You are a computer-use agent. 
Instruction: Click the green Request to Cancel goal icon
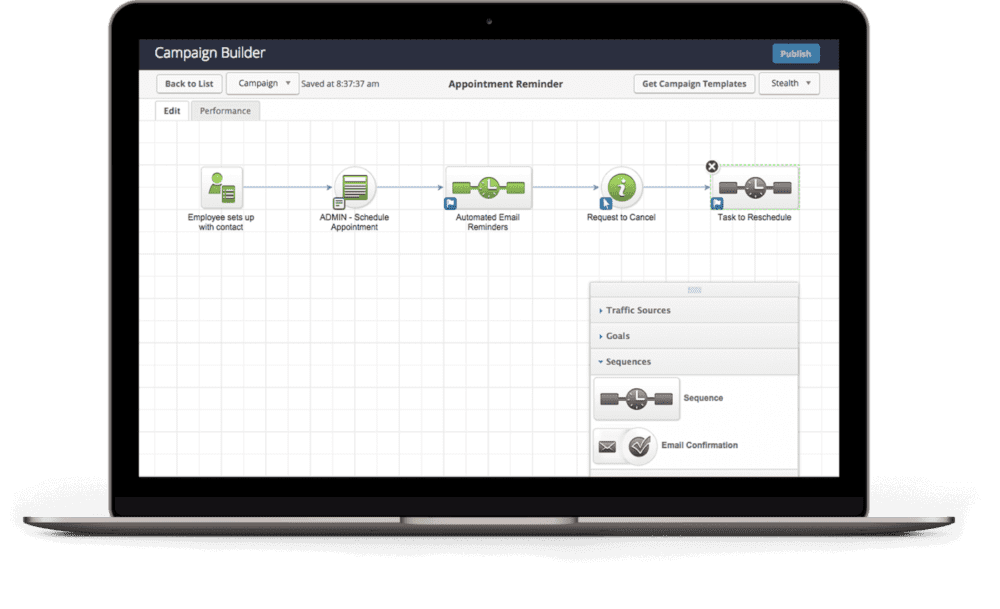(621, 187)
